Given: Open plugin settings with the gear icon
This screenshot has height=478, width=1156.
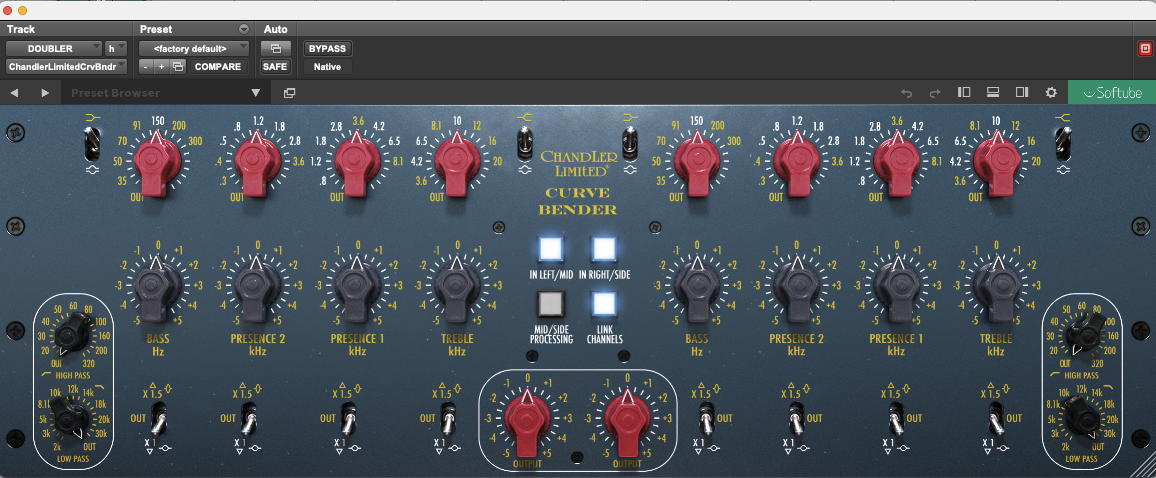Looking at the screenshot, I should (1051, 93).
